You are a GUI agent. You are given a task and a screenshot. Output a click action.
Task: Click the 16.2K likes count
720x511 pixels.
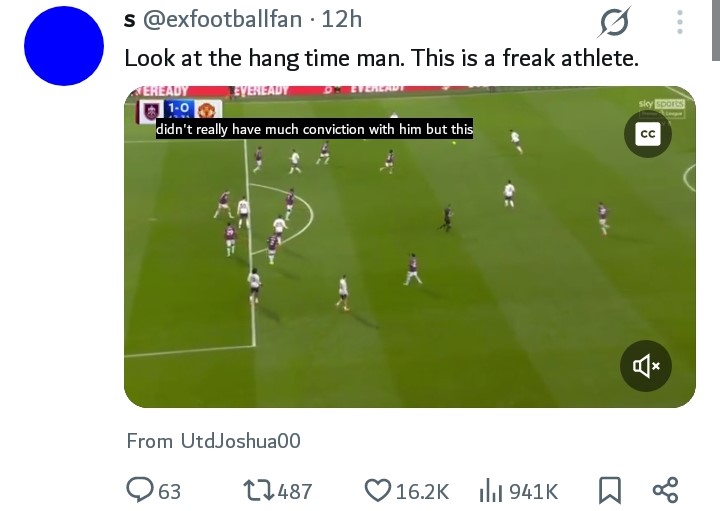(423, 491)
